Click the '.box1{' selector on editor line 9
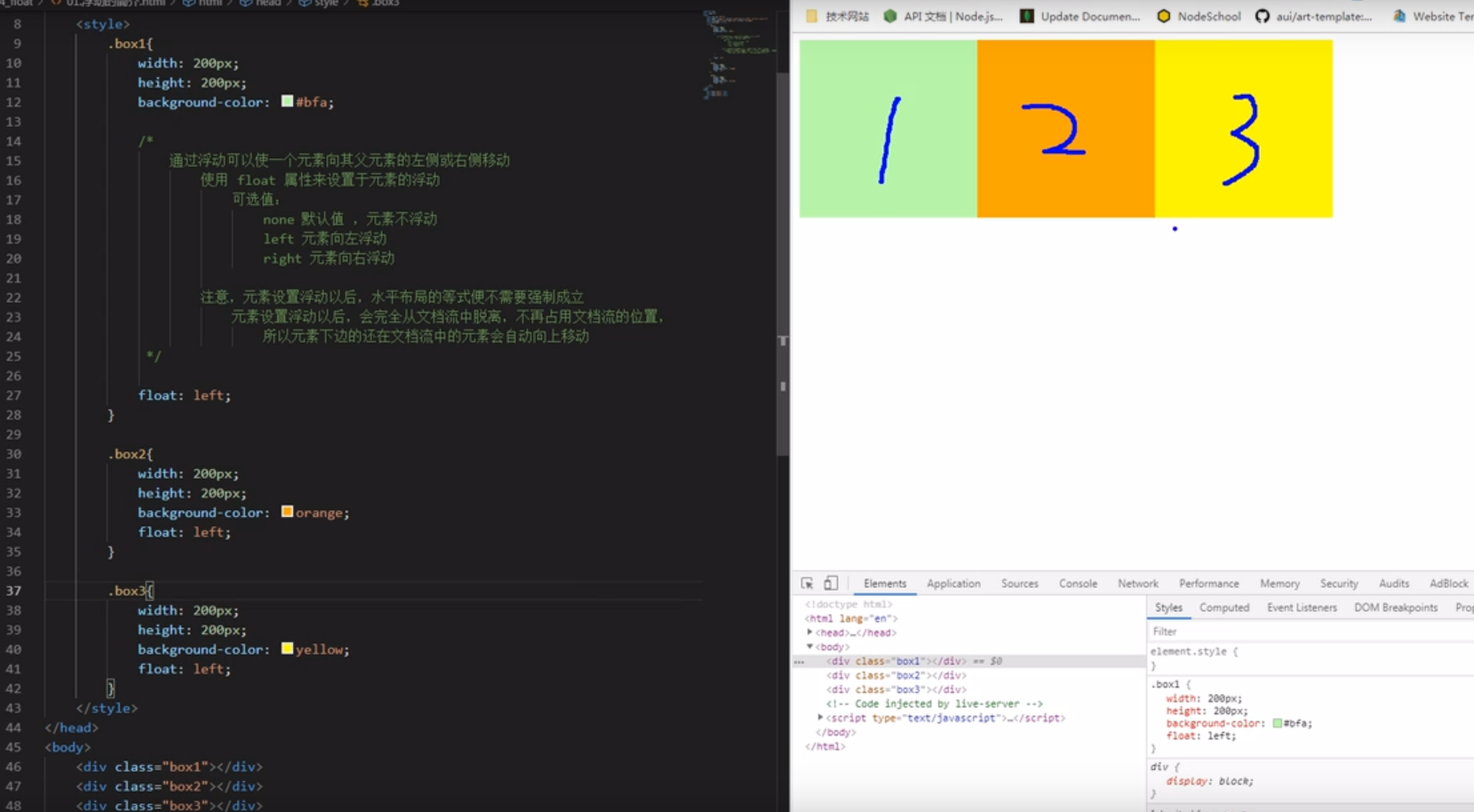This screenshot has height=812, width=1474. (x=130, y=44)
